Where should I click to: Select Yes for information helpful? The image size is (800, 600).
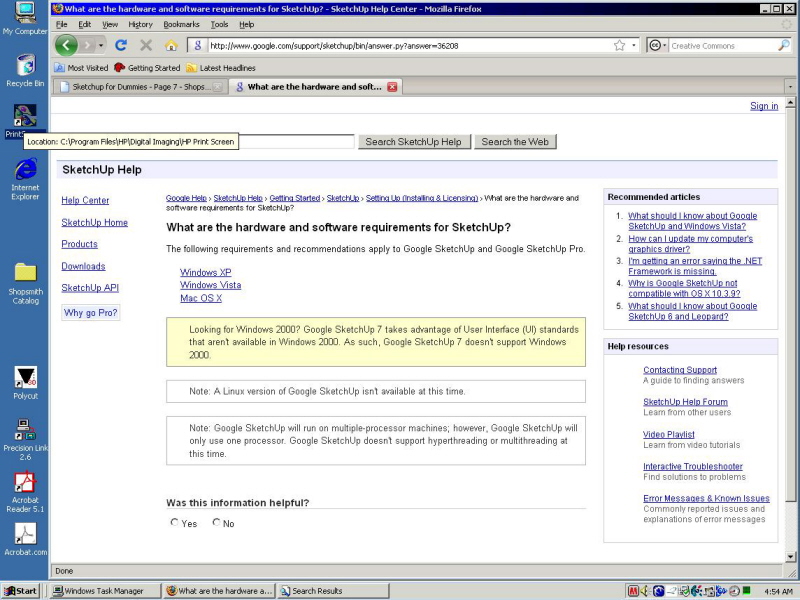(x=174, y=522)
